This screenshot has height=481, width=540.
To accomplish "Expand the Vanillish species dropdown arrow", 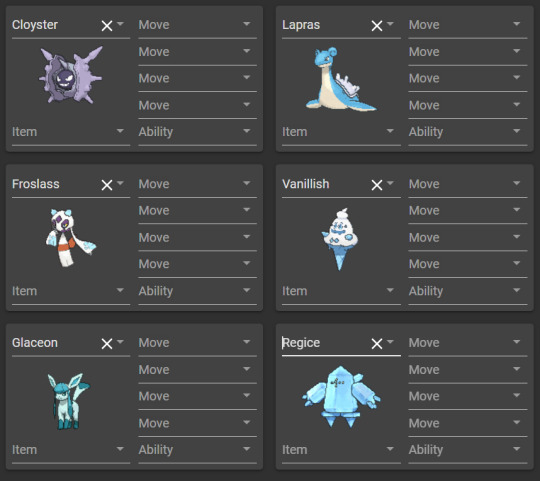I will pos(390,183).
